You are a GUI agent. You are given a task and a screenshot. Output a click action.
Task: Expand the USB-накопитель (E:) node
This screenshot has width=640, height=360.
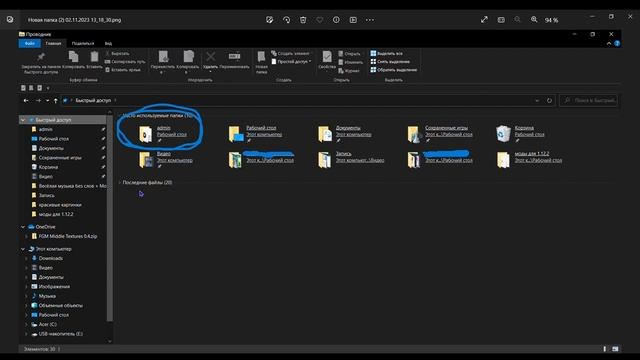click(27, 334)
